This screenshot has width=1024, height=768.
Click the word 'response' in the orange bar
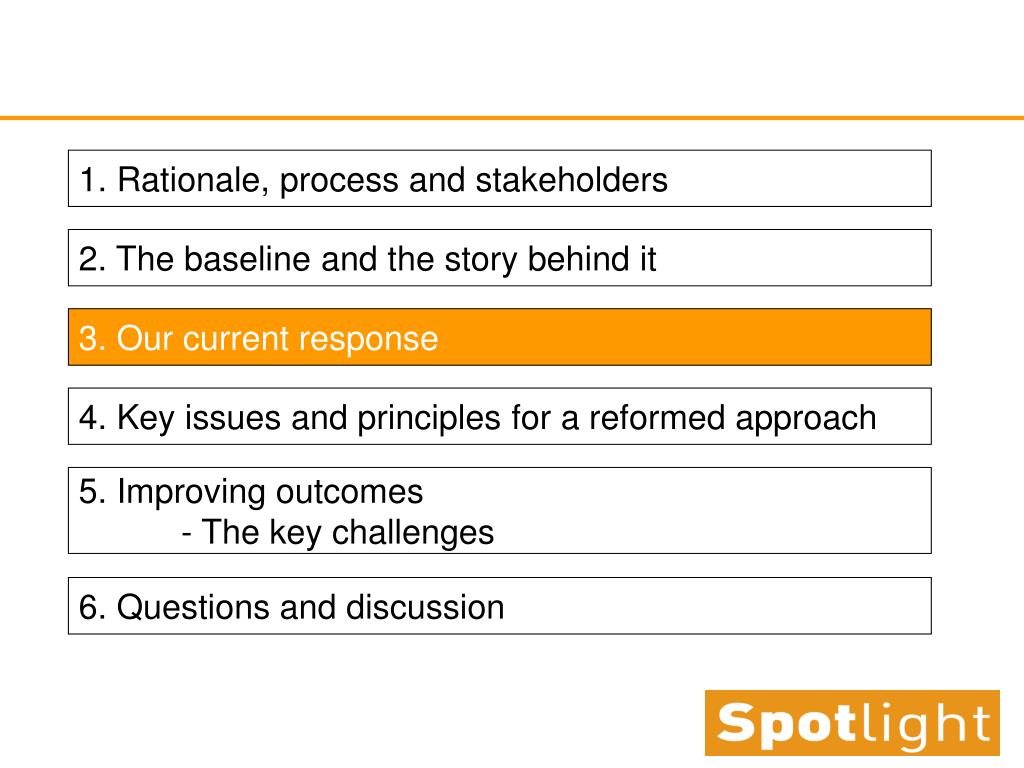click(x=368, y=340)
